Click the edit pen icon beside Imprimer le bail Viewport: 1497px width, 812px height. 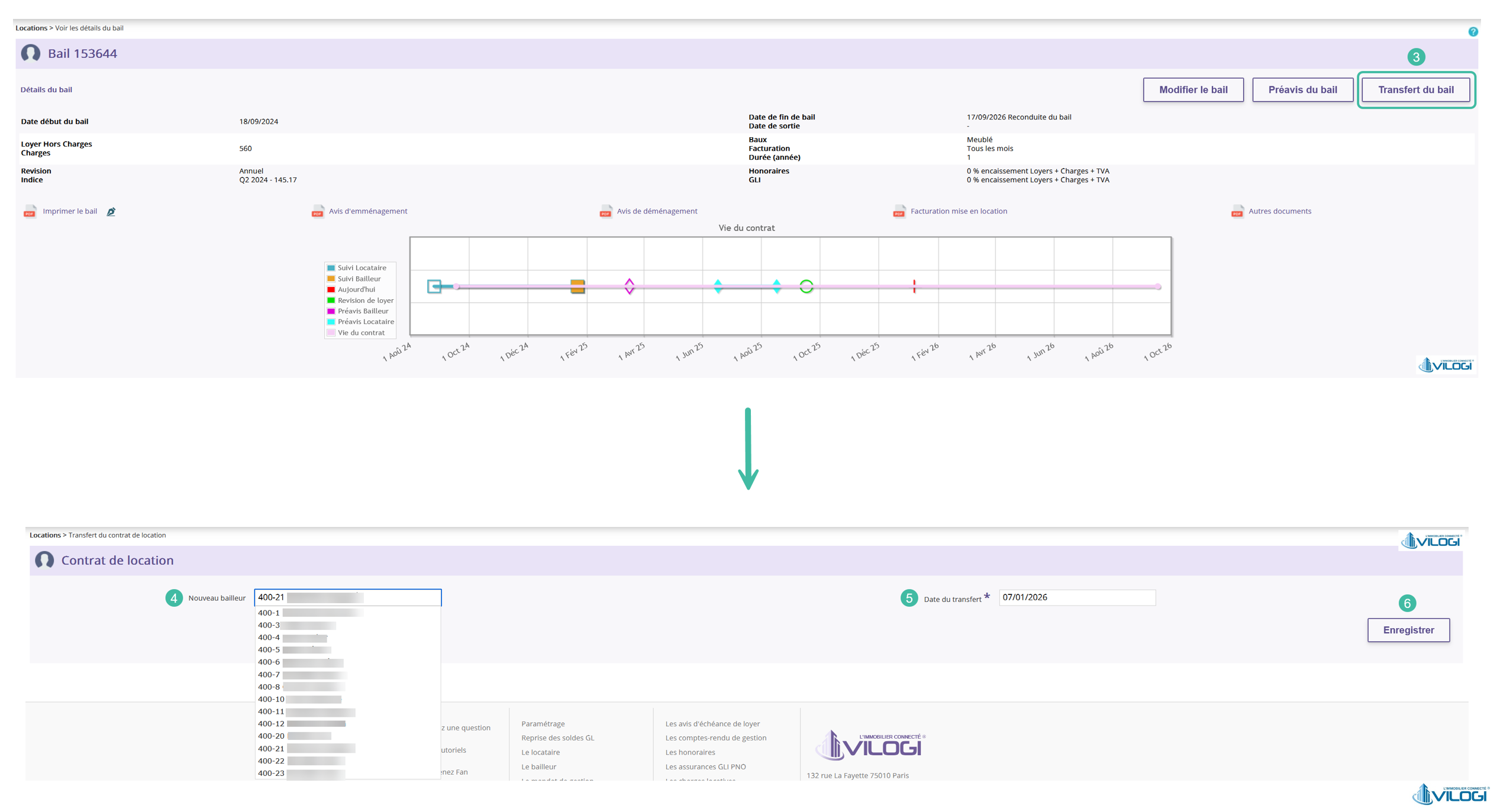click(x=111, y=212)
